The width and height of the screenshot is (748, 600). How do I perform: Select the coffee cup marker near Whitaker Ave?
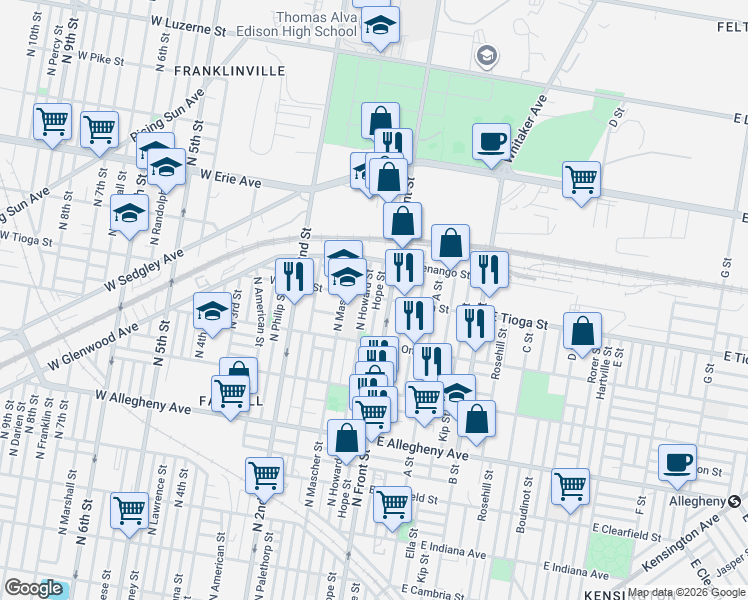pyautogui.click(x=491, y=142)
